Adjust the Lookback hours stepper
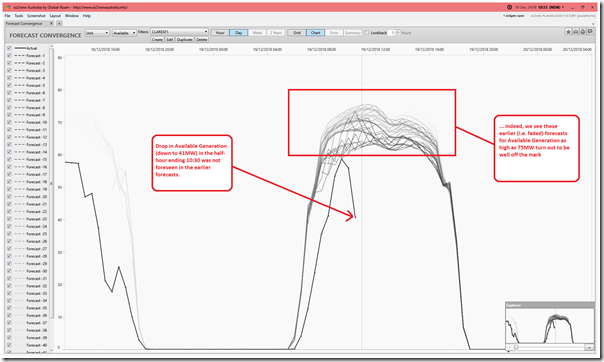Screen dimensions: 604x362 [398, 33]
